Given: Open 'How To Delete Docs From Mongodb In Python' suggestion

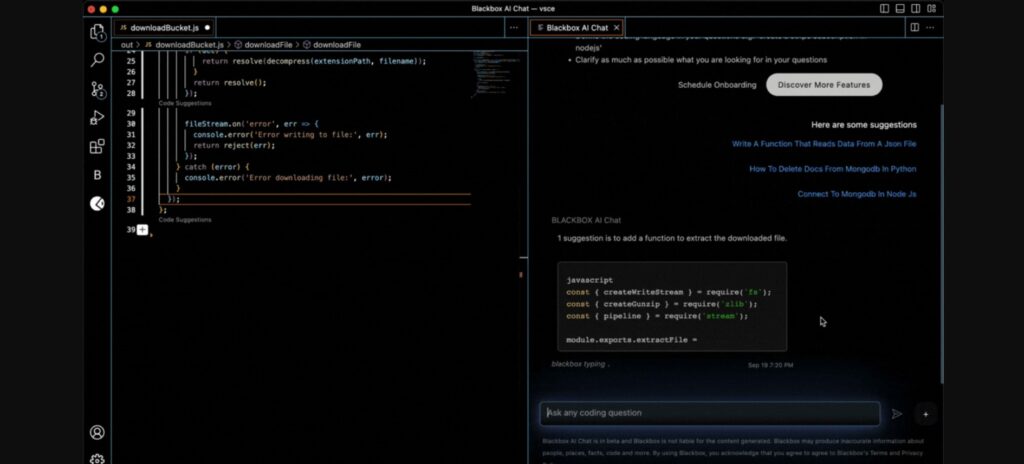Looking at the screenshot, I should 833,169.
